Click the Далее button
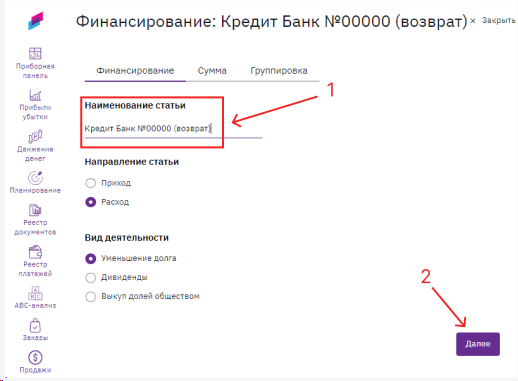 click(478, 344)
